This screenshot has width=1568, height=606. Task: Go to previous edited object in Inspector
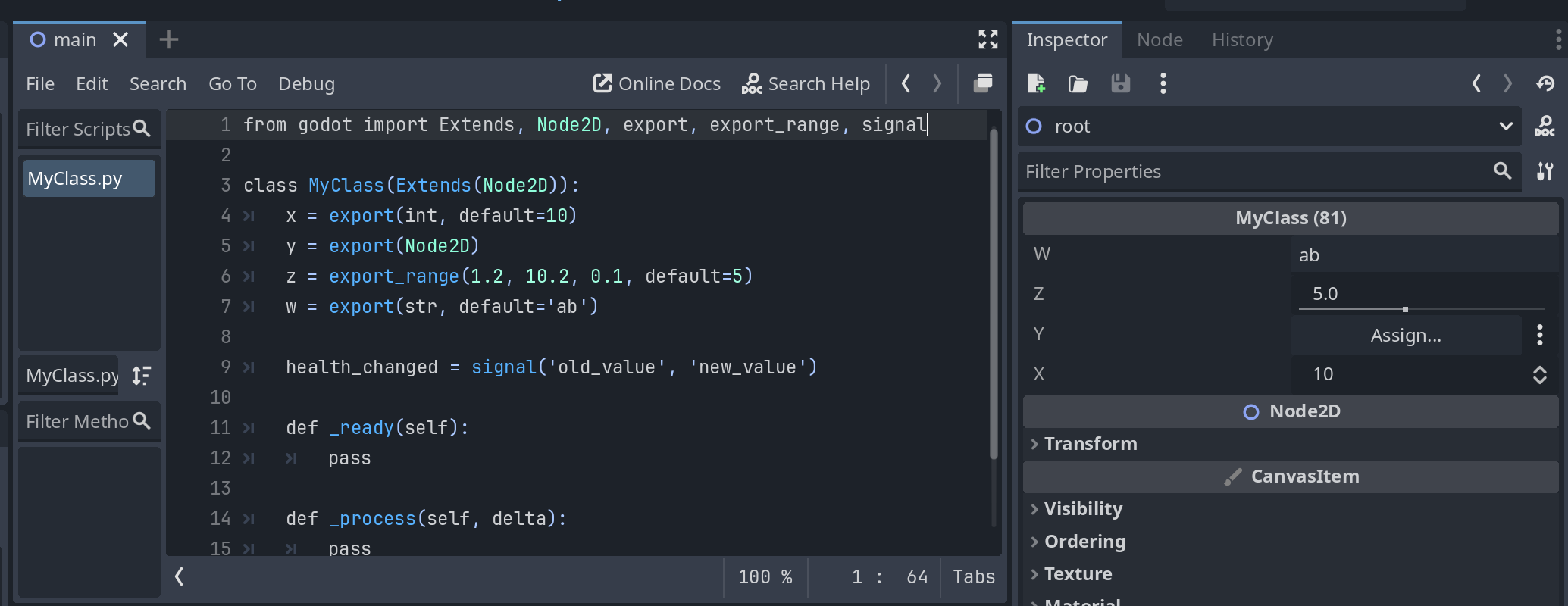point(1476,83)
